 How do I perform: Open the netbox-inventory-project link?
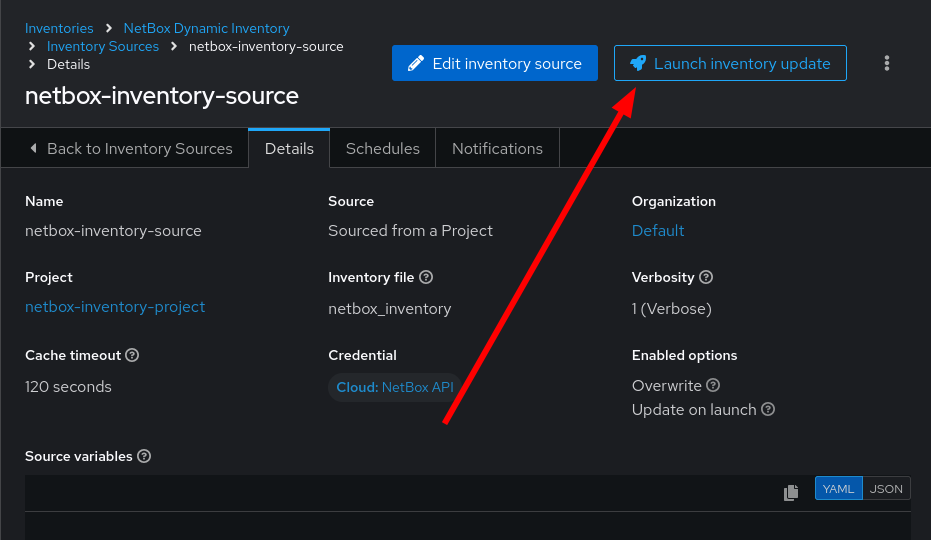pos(115,307)
